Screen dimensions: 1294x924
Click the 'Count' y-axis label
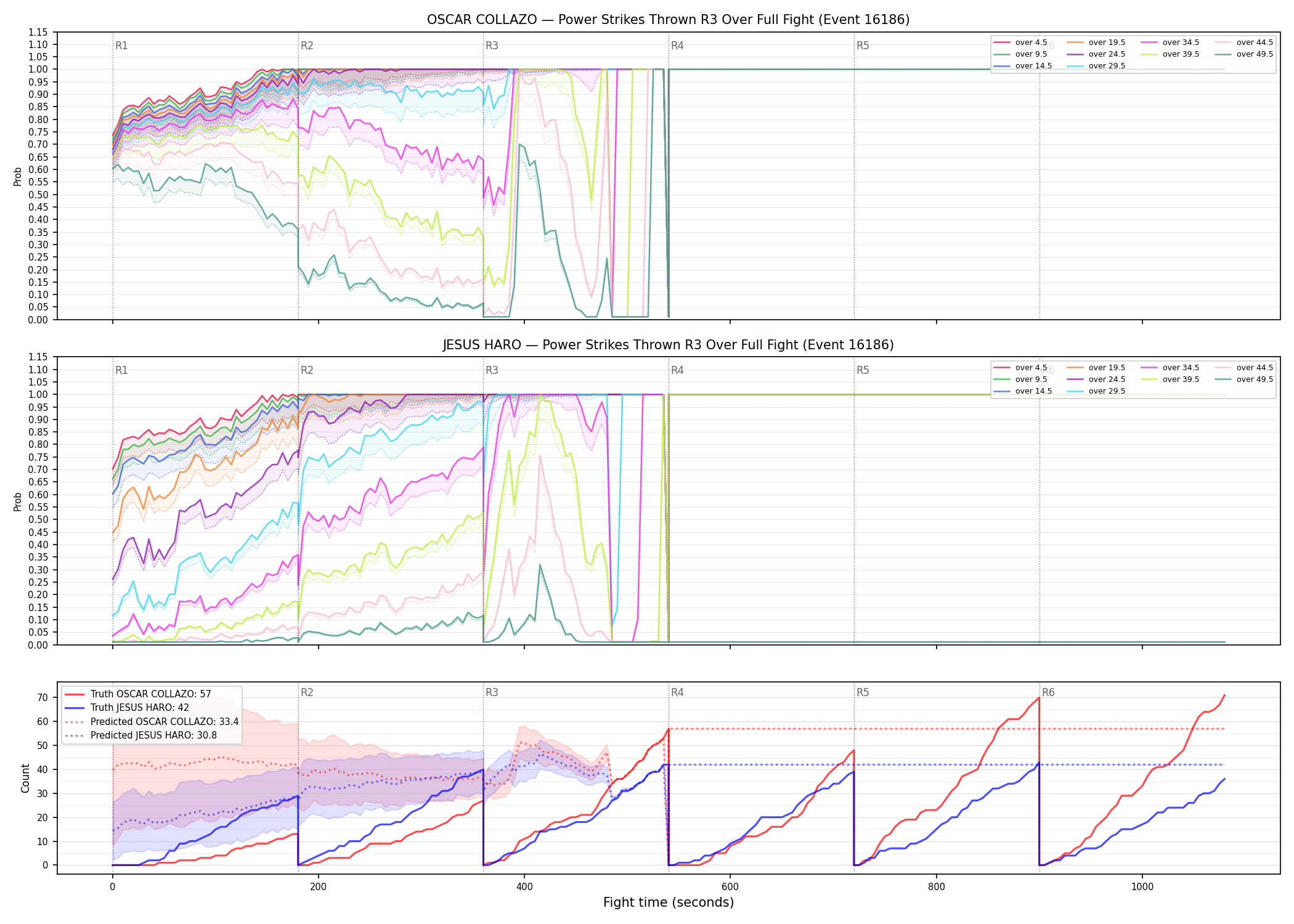pyautogui.click(x=25, y=778)
